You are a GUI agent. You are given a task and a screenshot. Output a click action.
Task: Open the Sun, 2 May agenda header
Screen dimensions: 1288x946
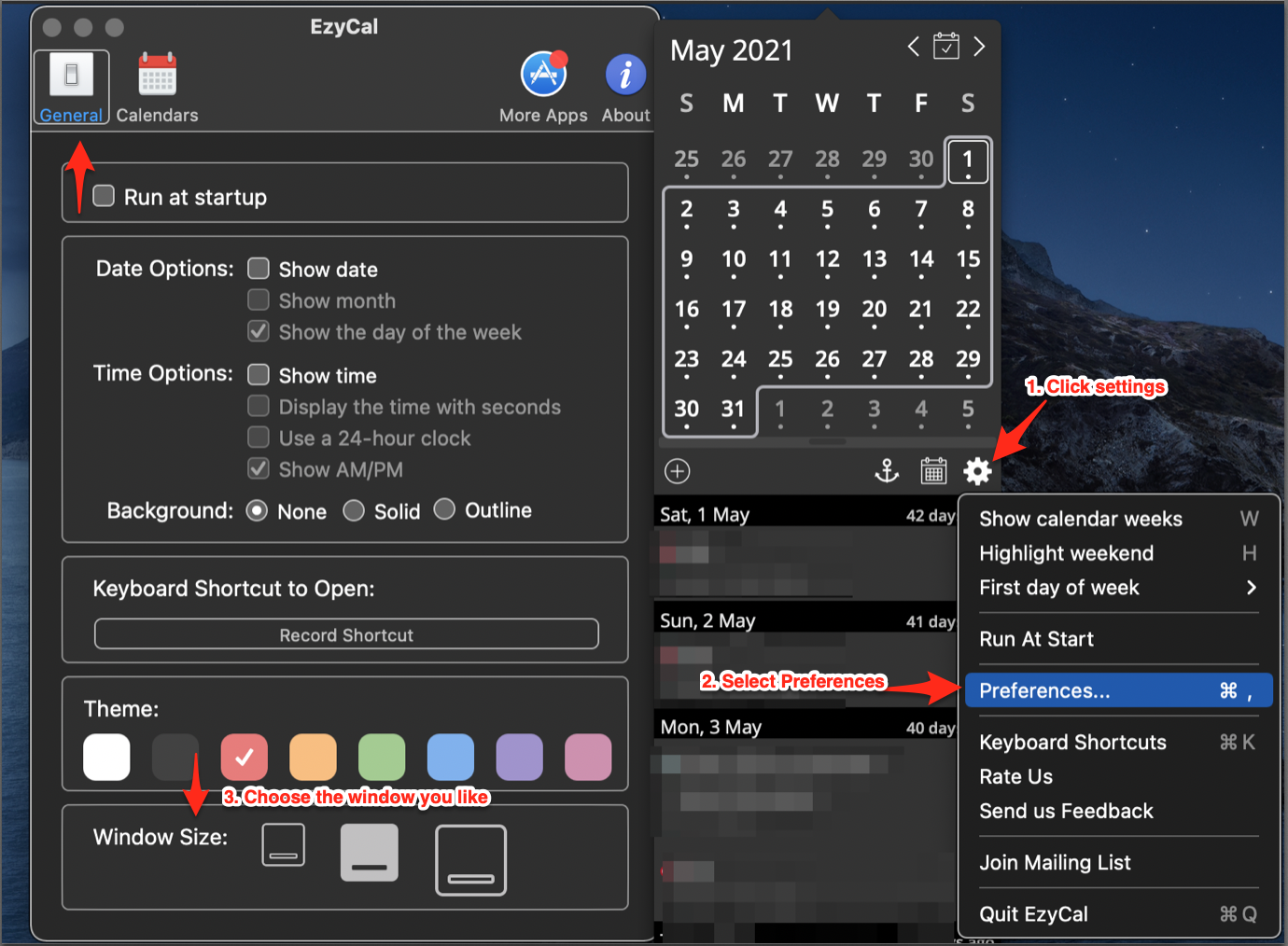click(x=806, y=620)
